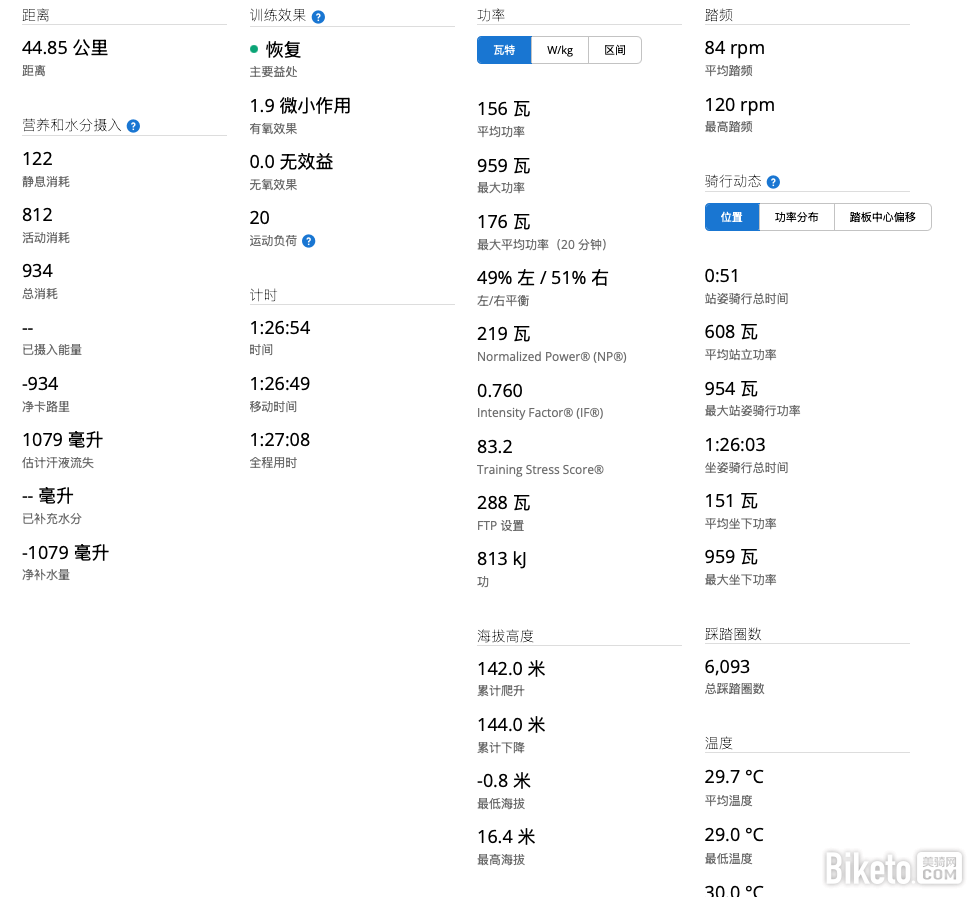The width and height of the screenshot is (979, 897).
Task: Select the 位置 cycling dynamics tab
Action: click(732, 217)
